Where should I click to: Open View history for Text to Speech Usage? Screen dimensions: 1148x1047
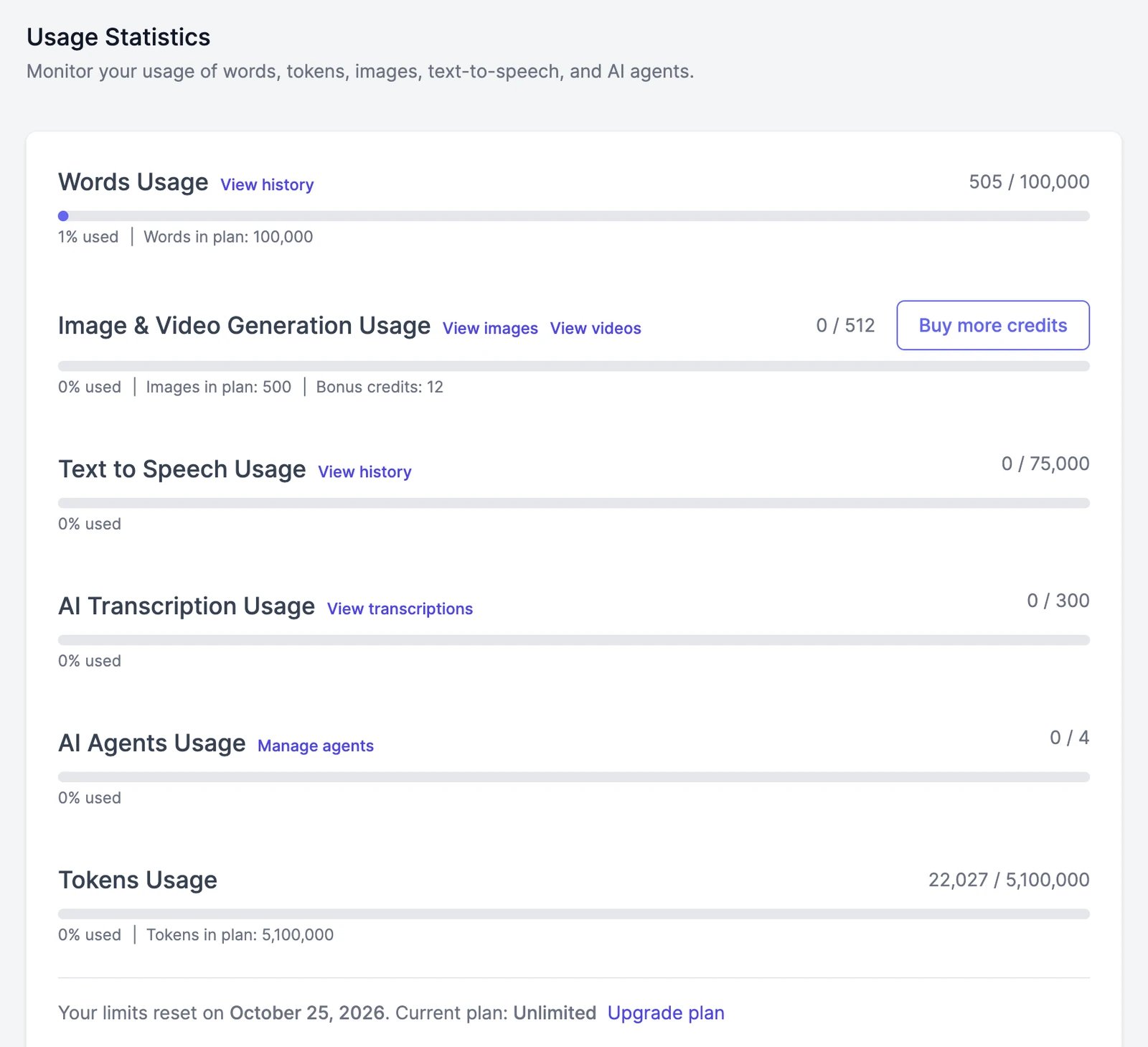click(x=364, y=471)
